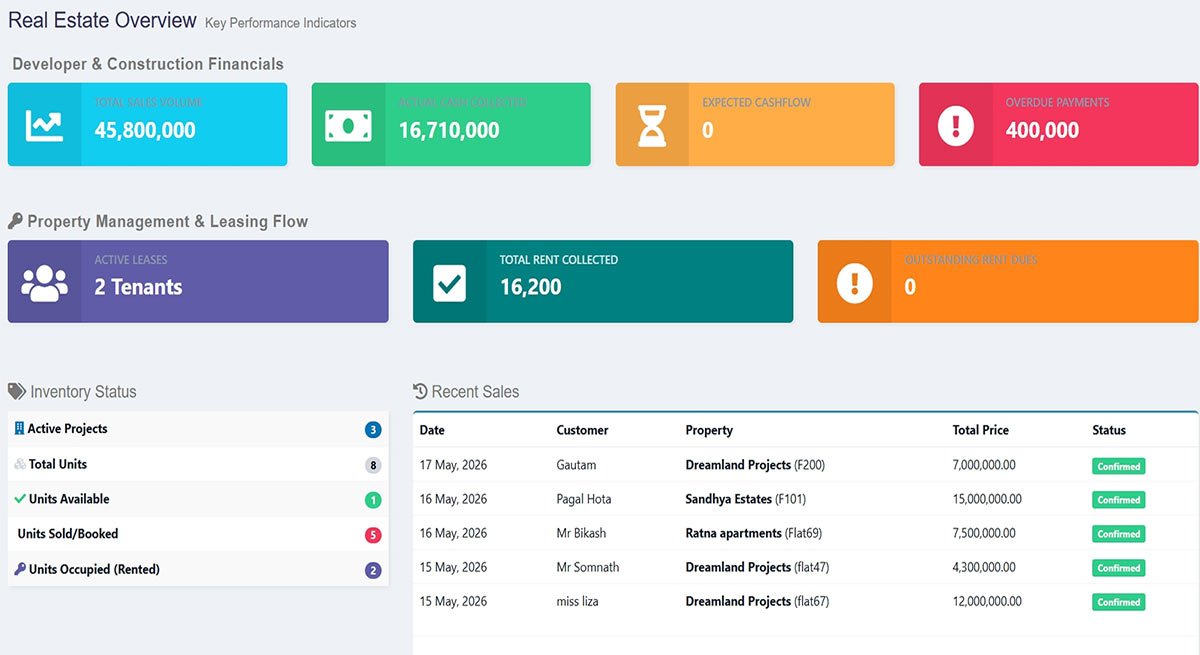Select Dreamland Projects (F200) property
The height and width of the screenshot is (655, 1200).
pos(755,465)
